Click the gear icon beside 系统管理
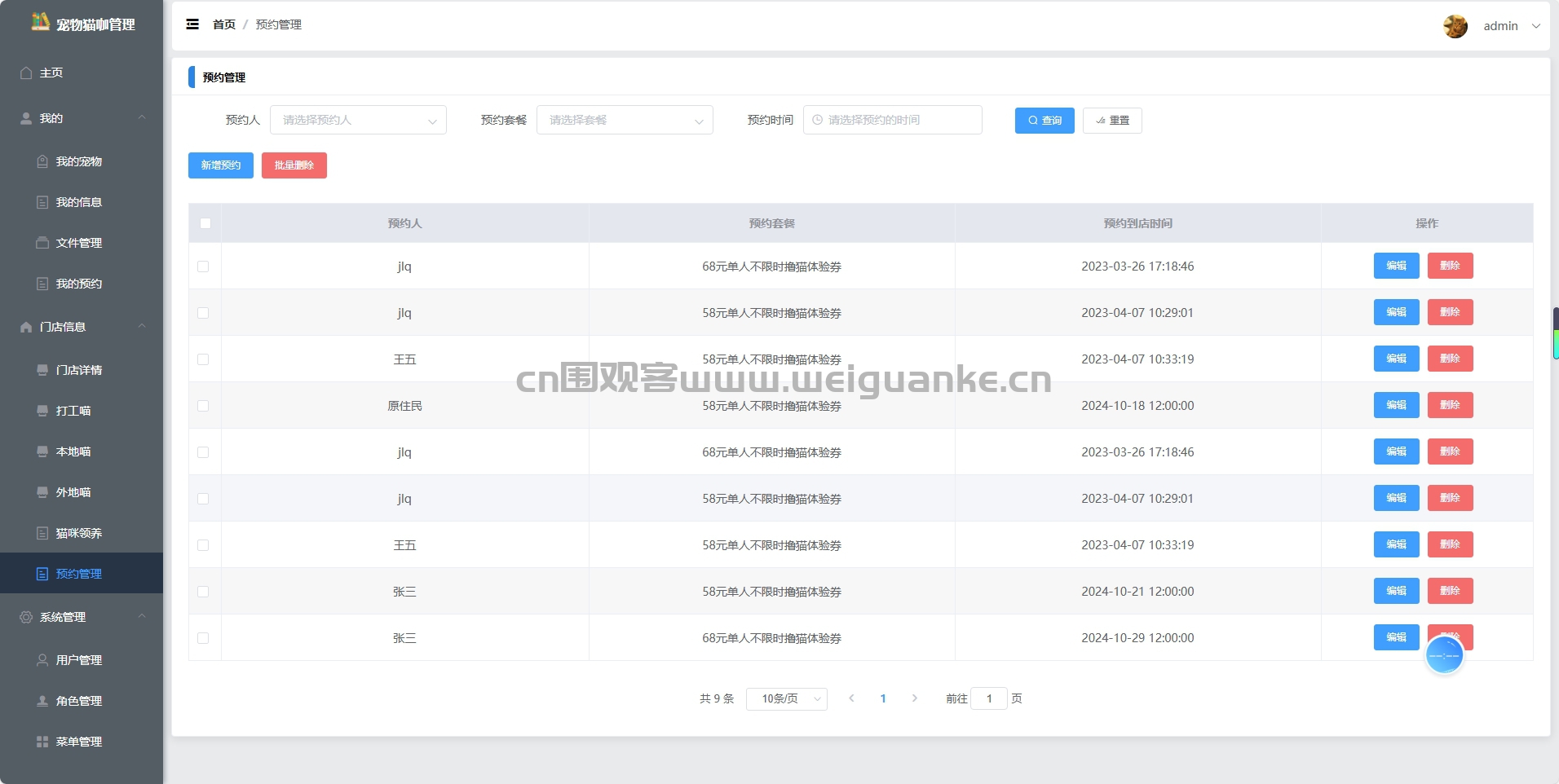Screen dimensions: 1559x784 26,618
